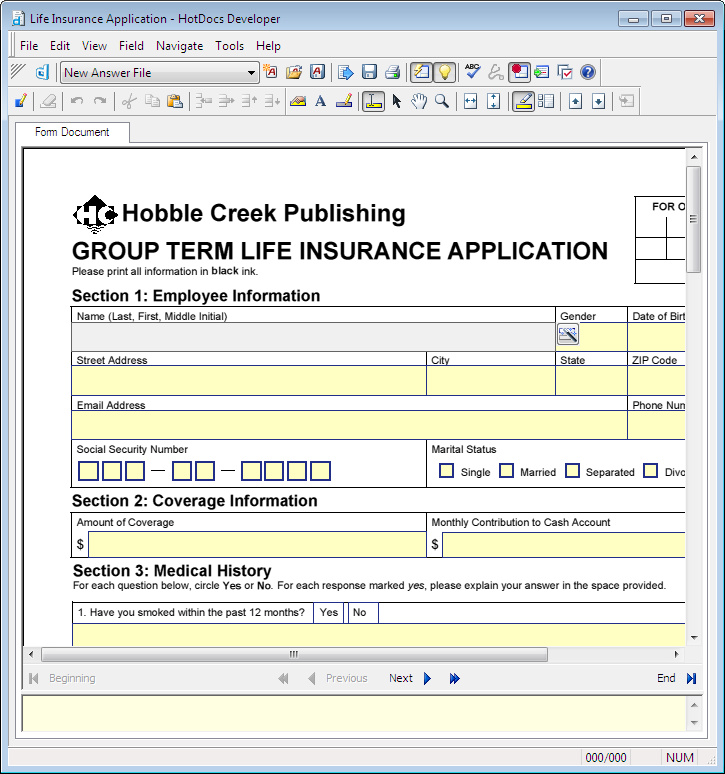
Task: Check the Separated marital status box
Action: 572,471
